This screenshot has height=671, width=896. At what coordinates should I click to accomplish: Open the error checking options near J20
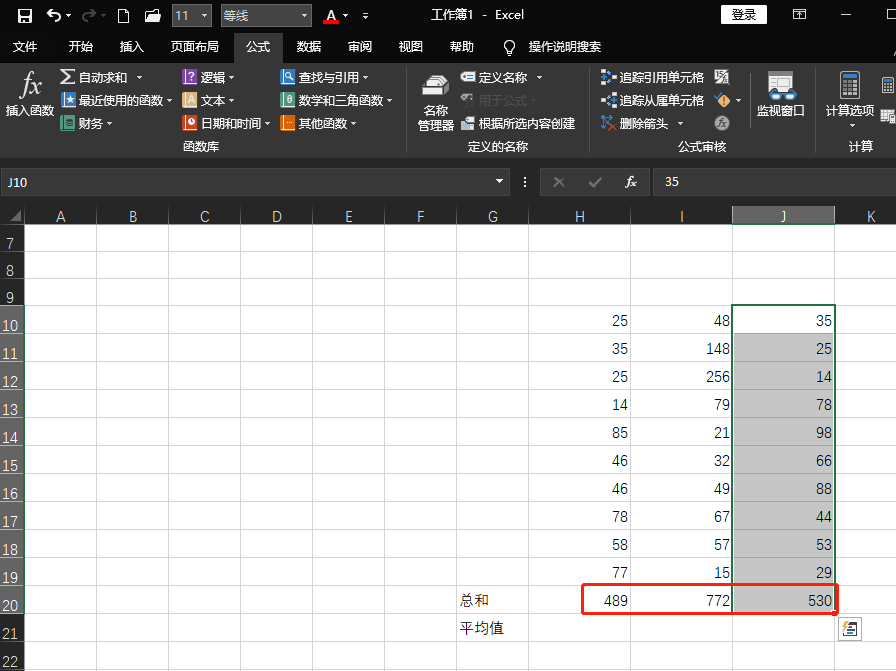click(849, 629)
